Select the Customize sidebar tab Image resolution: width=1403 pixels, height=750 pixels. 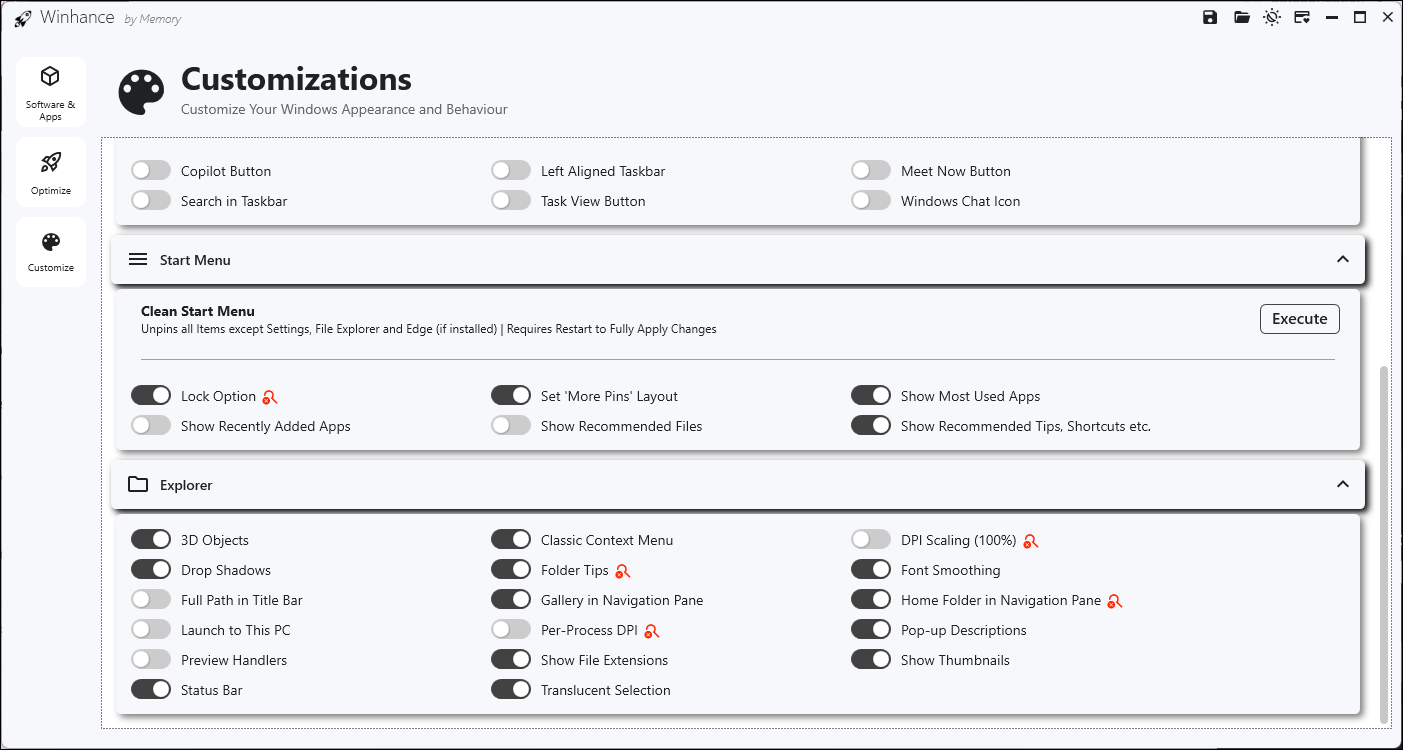[51, 252]
